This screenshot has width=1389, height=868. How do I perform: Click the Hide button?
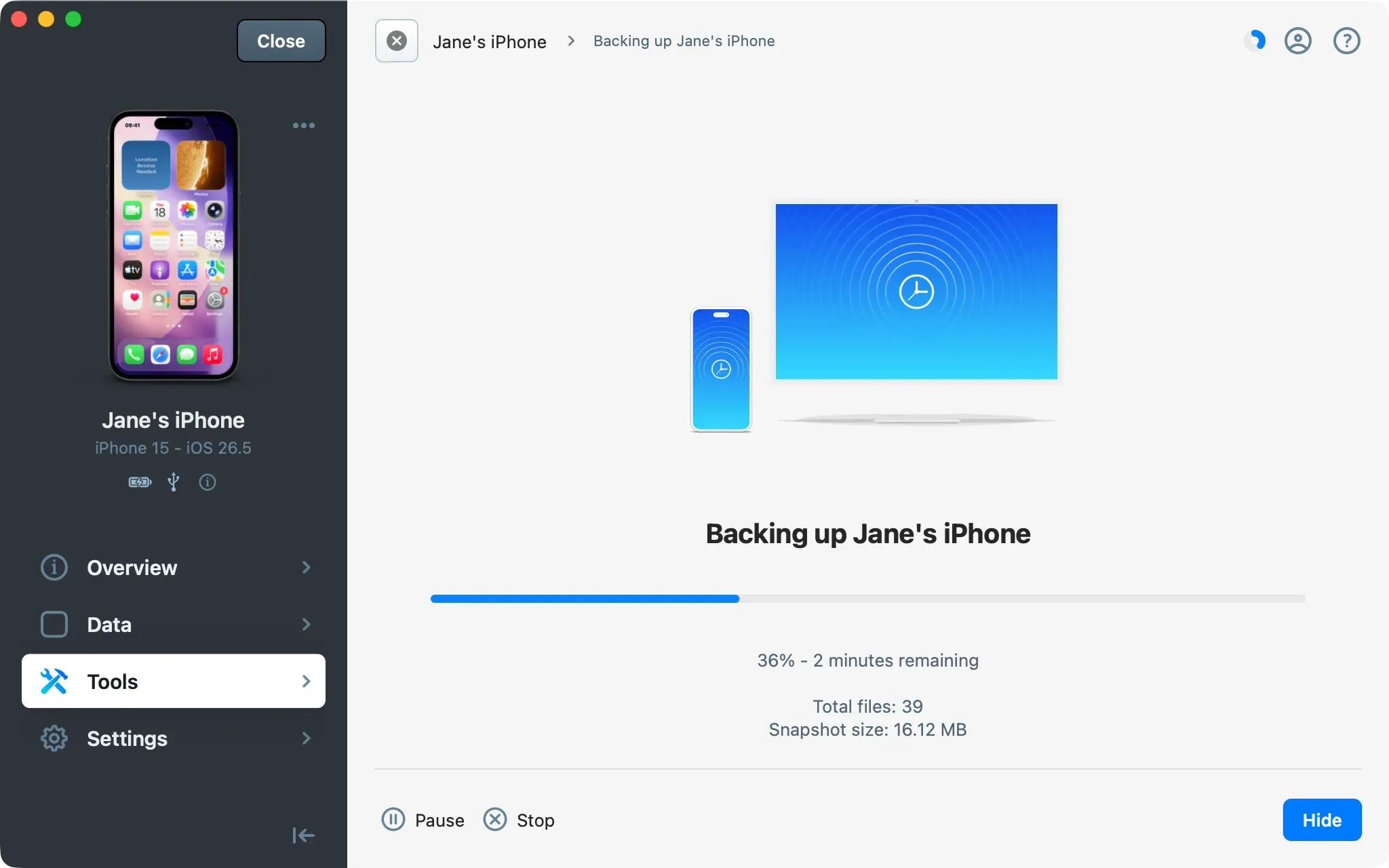[x=1322, y=820]
